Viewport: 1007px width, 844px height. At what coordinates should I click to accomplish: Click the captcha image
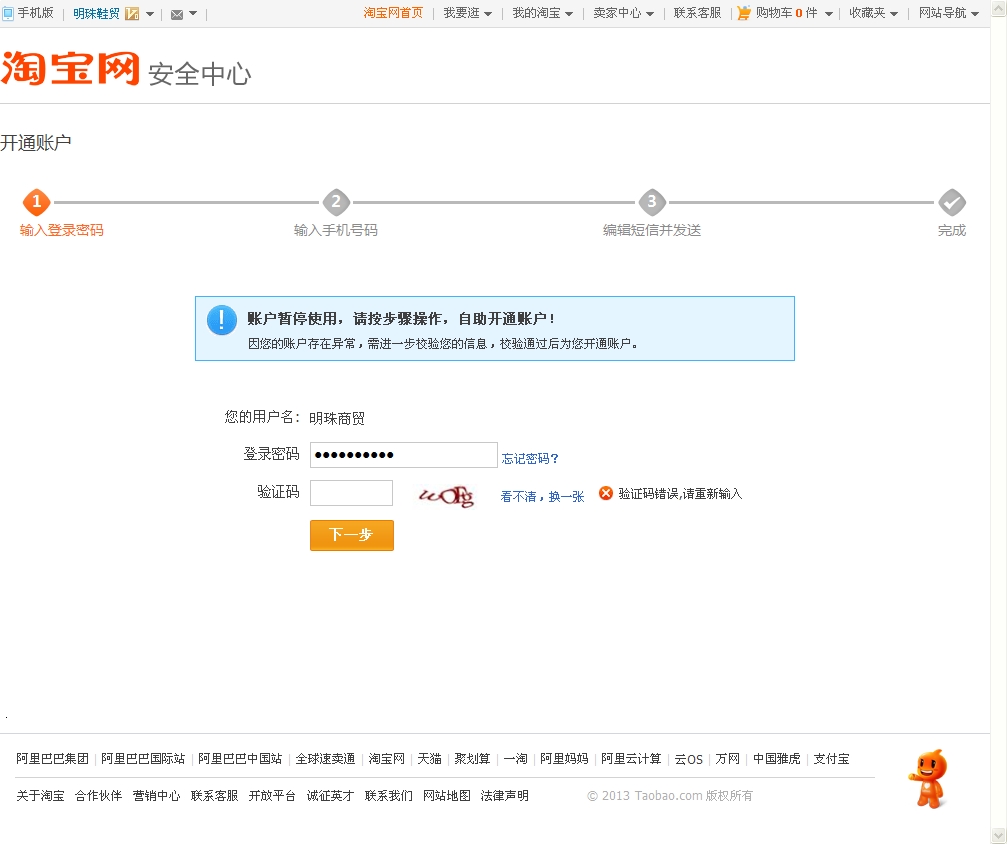446,495
